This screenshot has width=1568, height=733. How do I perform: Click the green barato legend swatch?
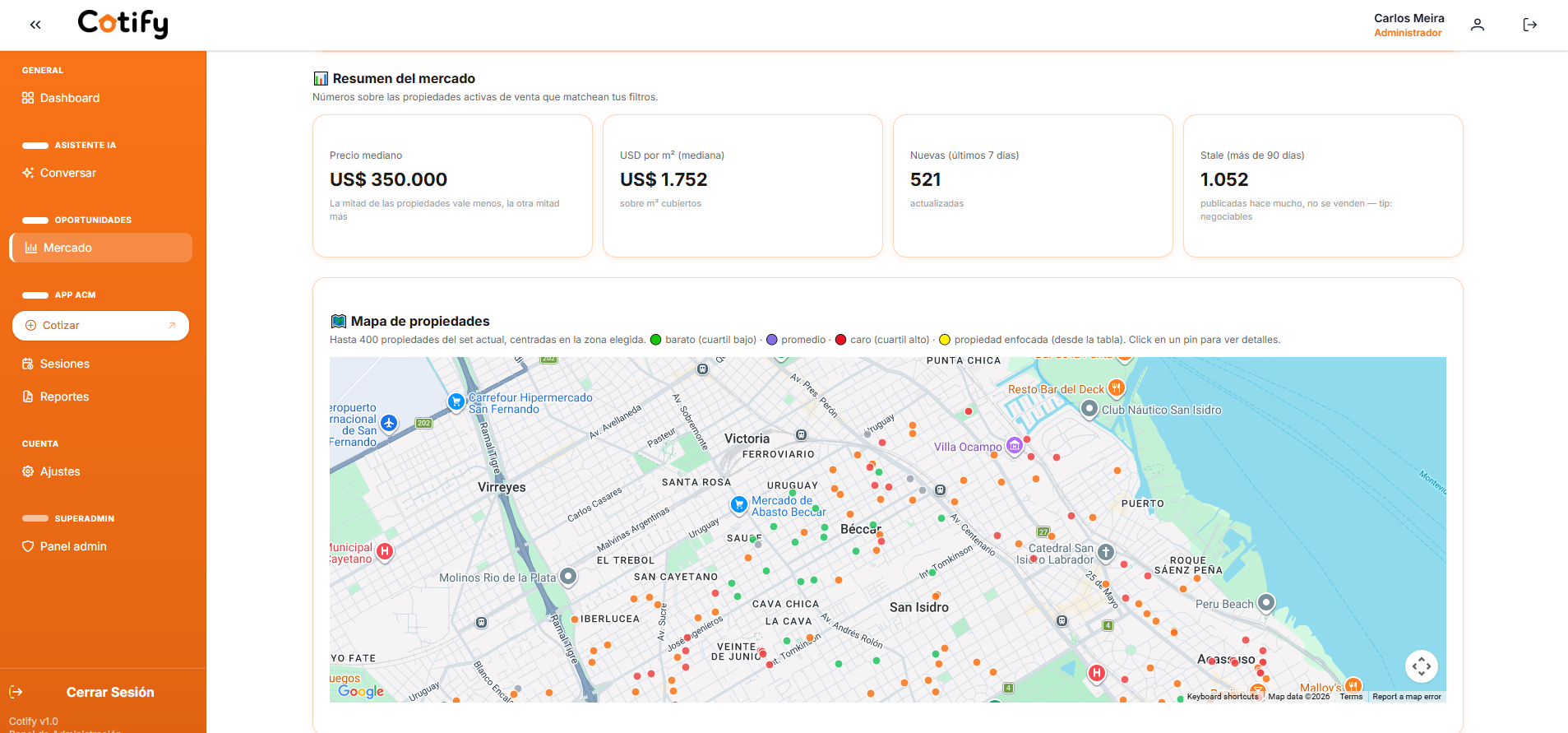(x=655, y=340)
